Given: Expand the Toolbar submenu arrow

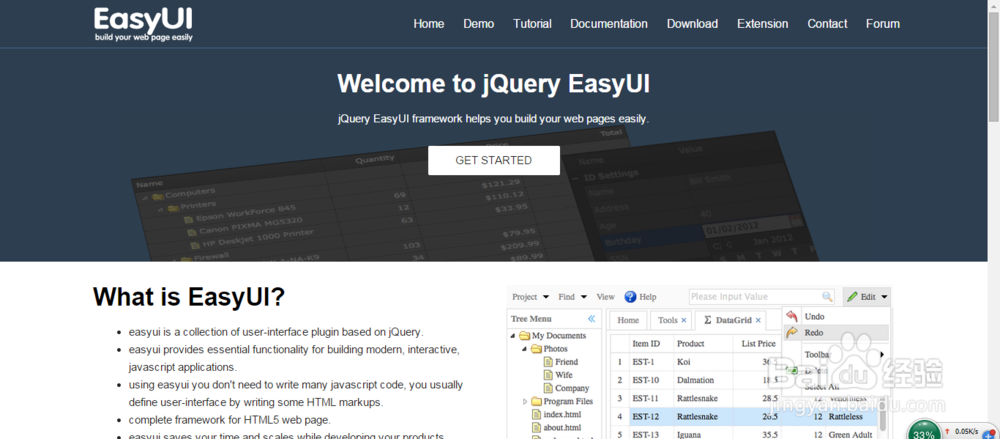Looking at the screenshot, I should tap(883, 354).
